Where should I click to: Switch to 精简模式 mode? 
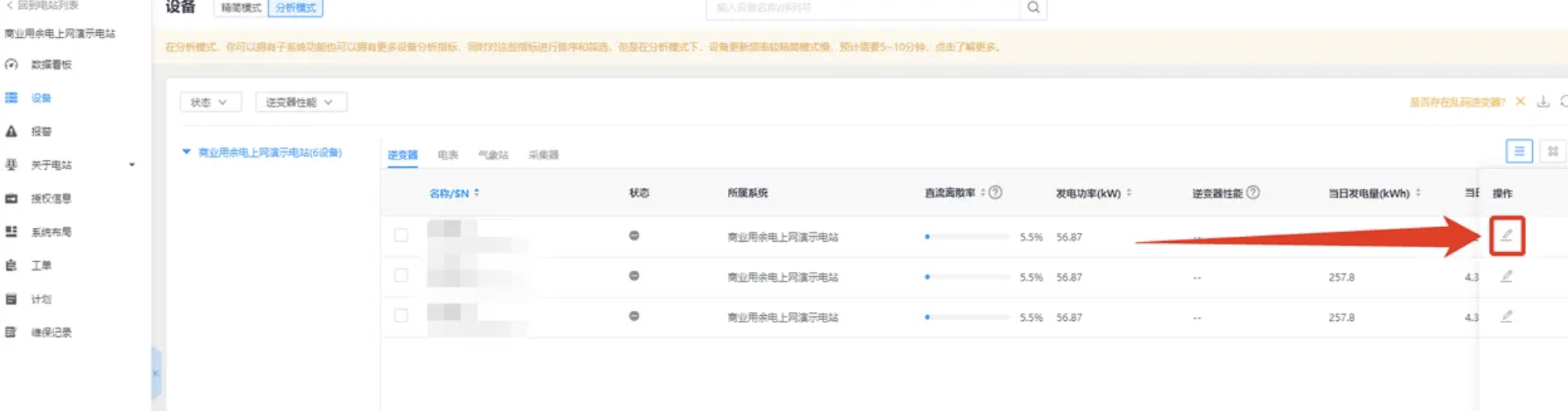(241, 7)
